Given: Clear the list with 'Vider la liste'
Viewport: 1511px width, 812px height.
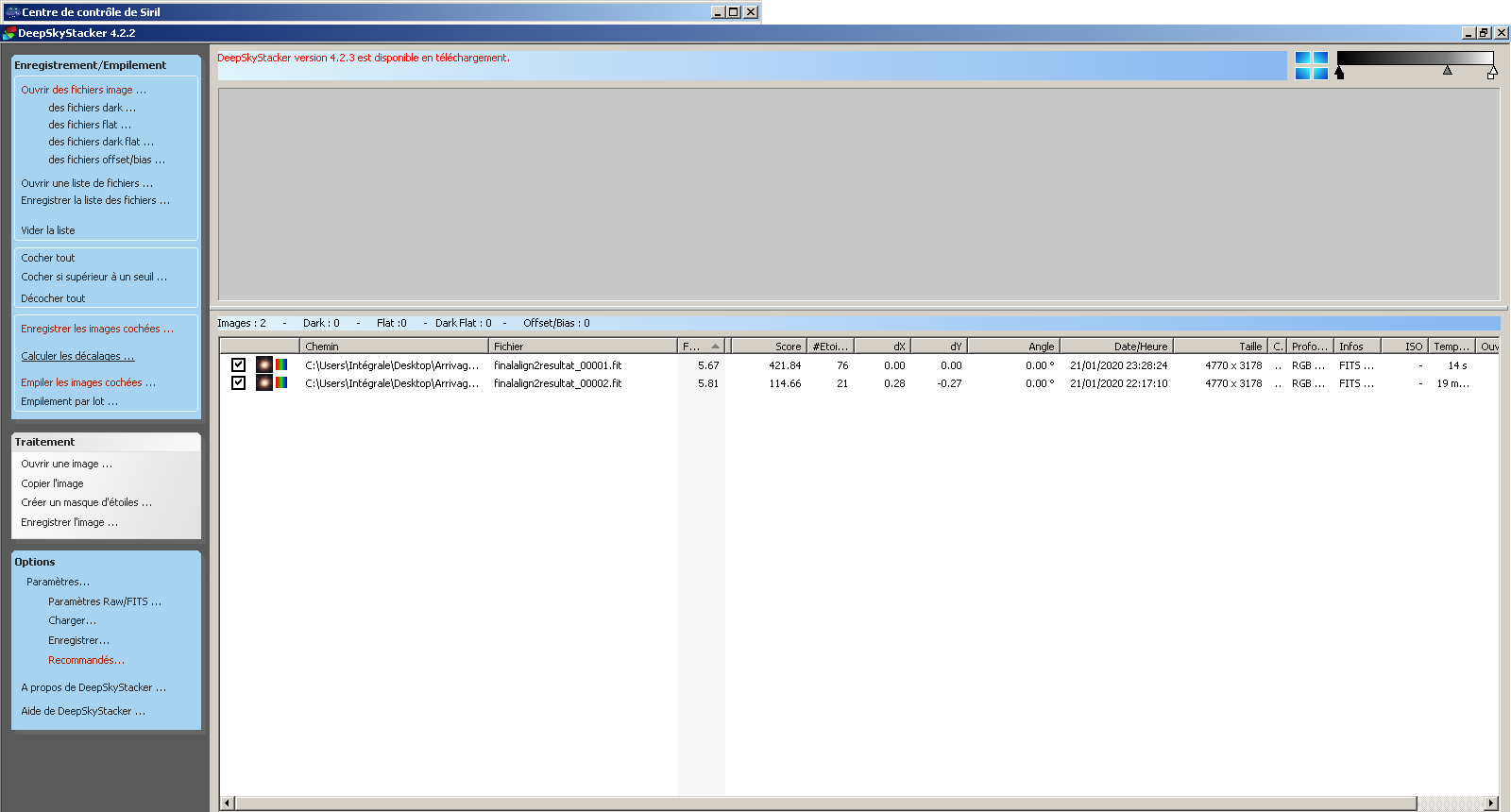Looking at the screenshot, I should [x=48, y=230].
